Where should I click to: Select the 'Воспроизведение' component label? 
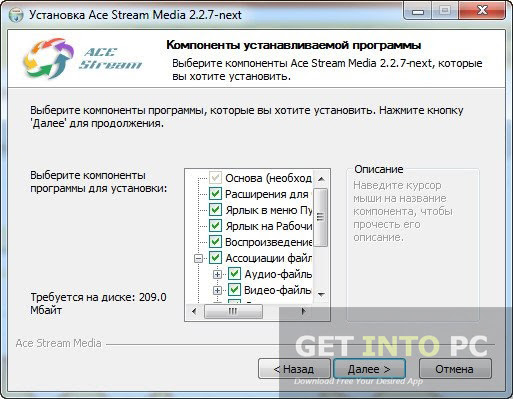click(x=269, y=242)
